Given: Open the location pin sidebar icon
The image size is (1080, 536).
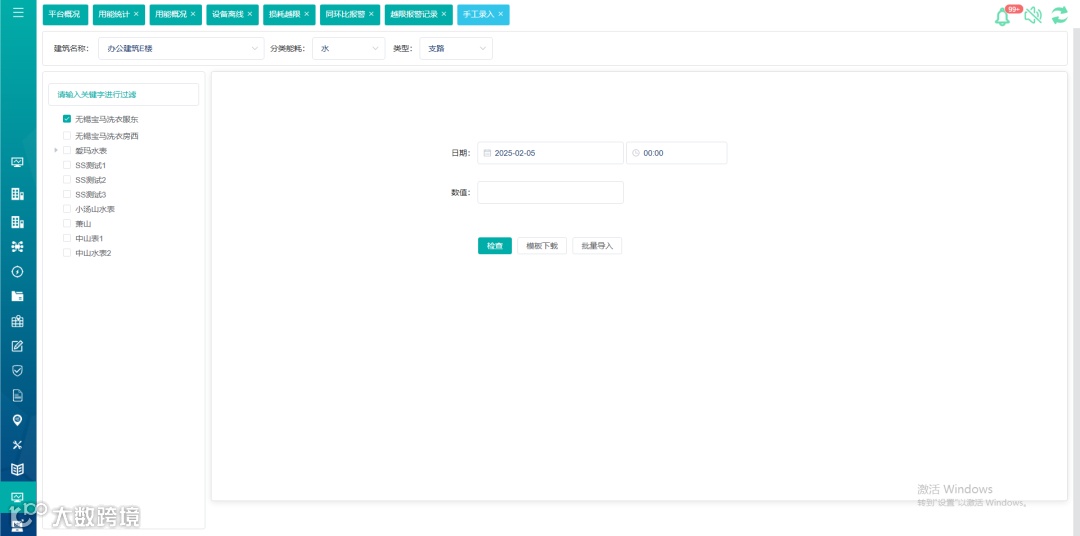Looking at the screenshot, I should point(18,420).
